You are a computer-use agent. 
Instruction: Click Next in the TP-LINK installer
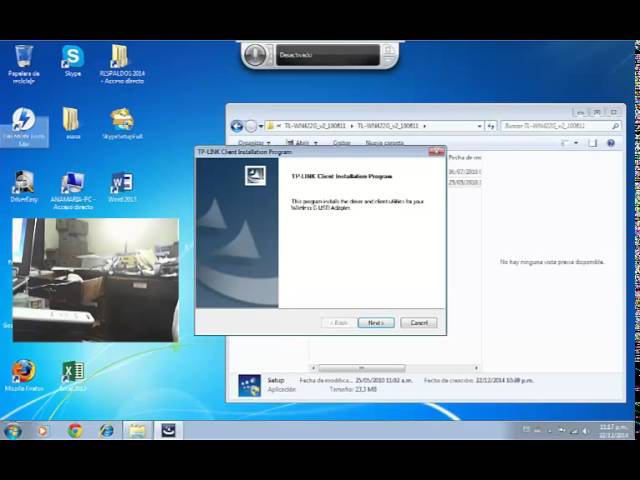(x=376, y=323)
